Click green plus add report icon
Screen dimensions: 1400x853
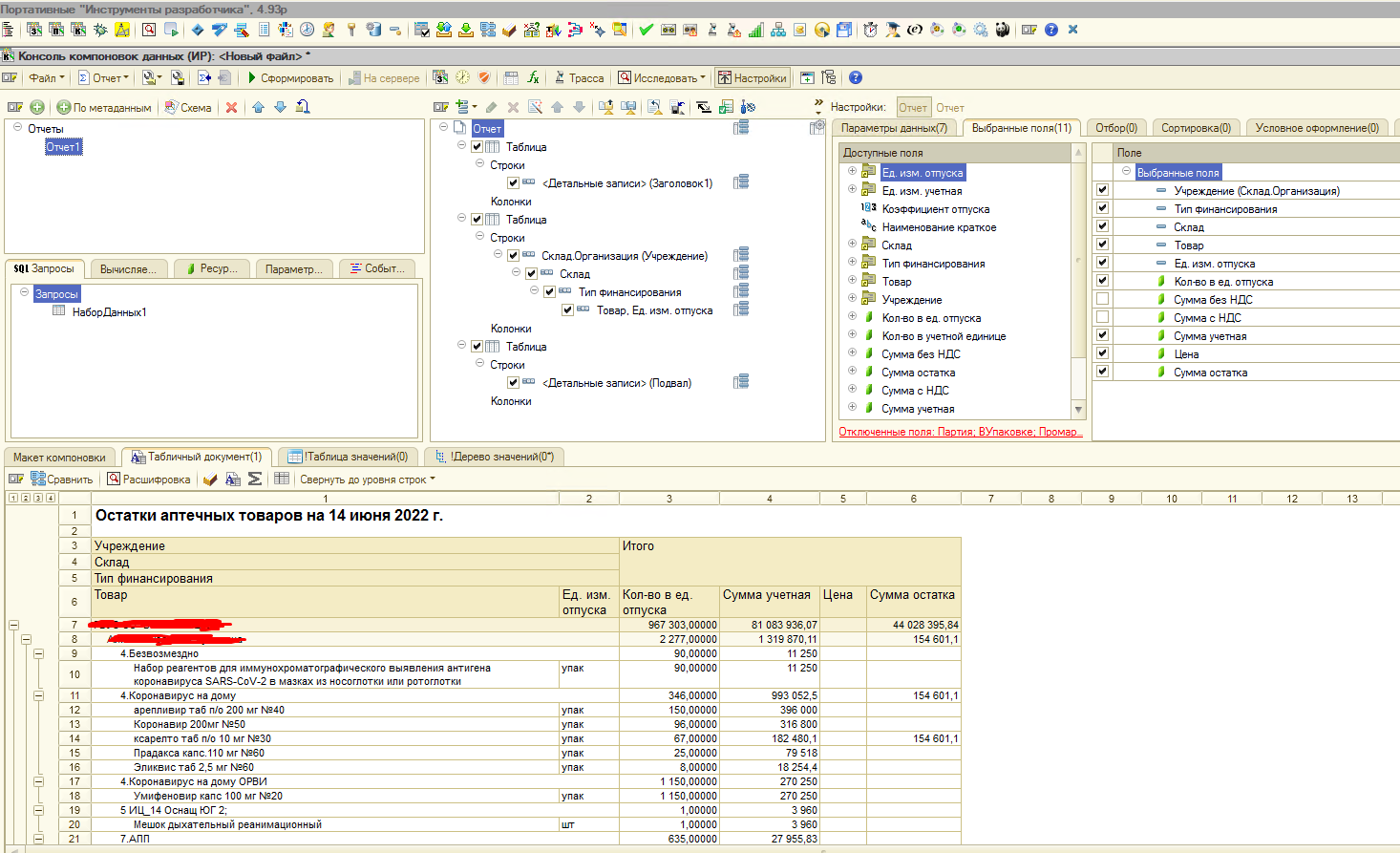(x=37, y=107)
